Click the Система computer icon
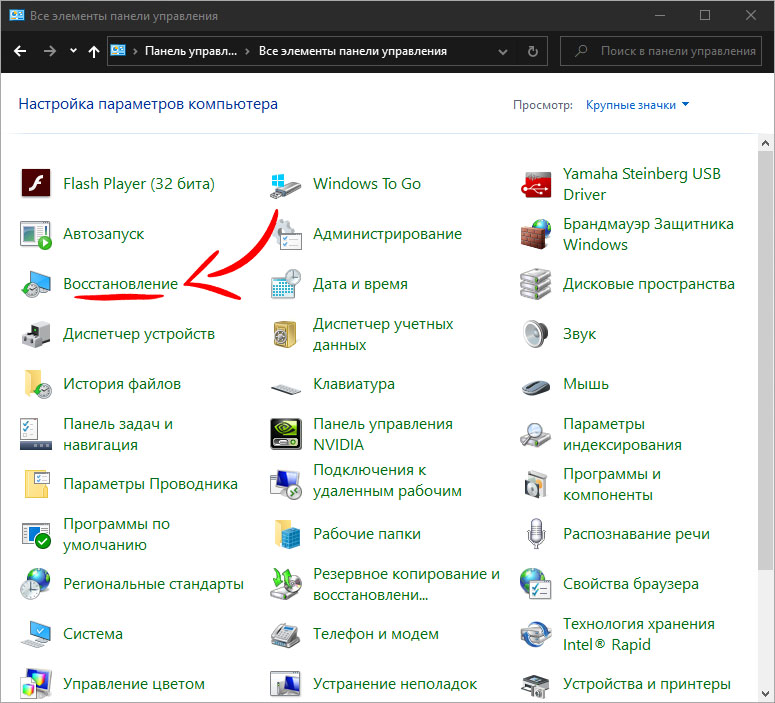This screenshot has width=775, height=703. point(36,634)
